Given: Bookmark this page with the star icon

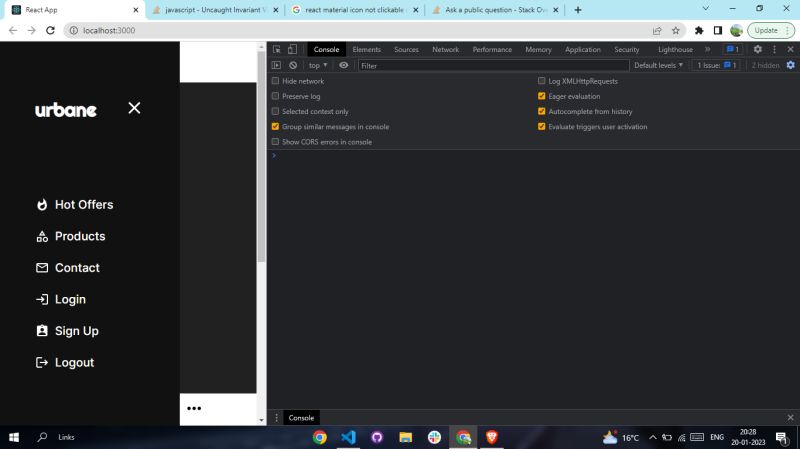Looking at the screenshot, I should click(x=676, y=31).
